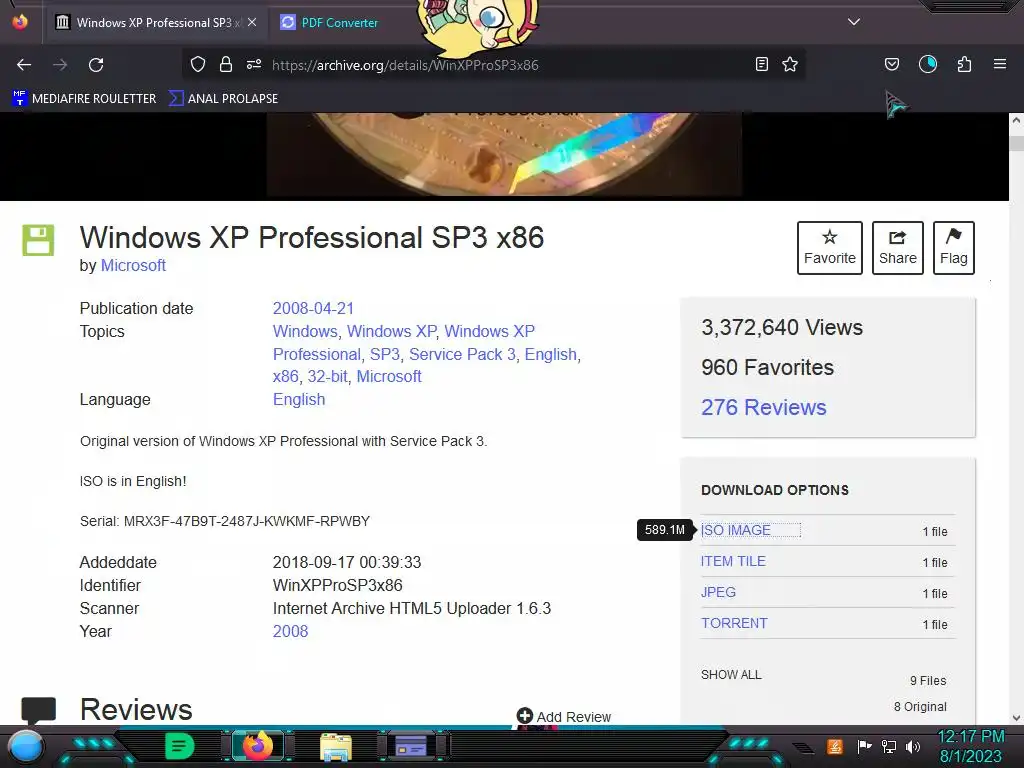Open the clock showing 12:17 PM
Image resolution: width=1024 pixels, height=768 pixels.
(x=970, y=746)
